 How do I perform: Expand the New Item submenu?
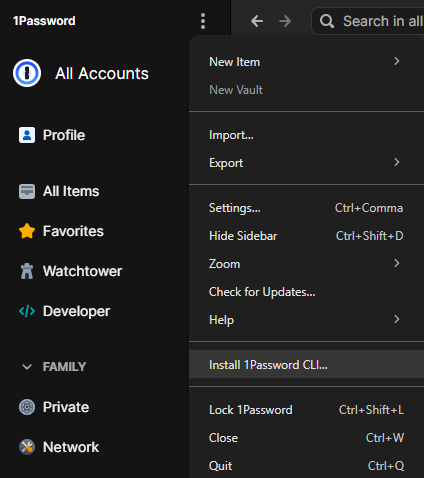[x=306, y=62]
